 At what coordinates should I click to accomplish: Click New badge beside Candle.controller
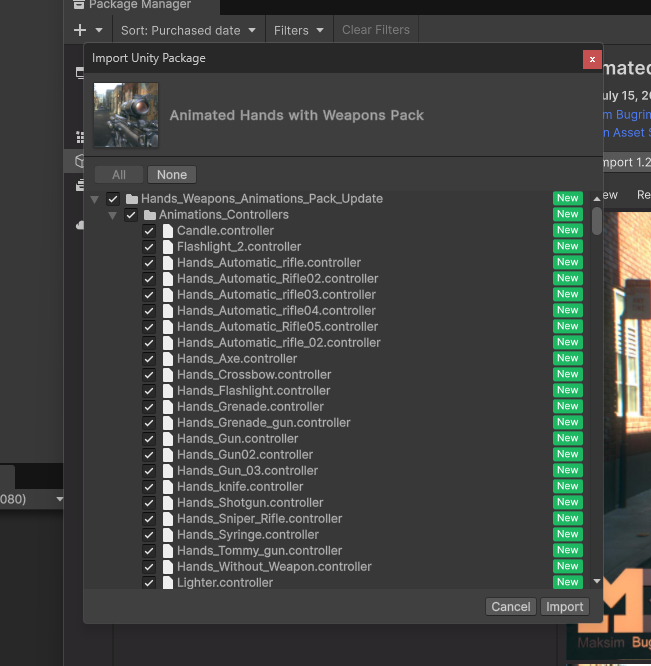click(x=568, y=230)
